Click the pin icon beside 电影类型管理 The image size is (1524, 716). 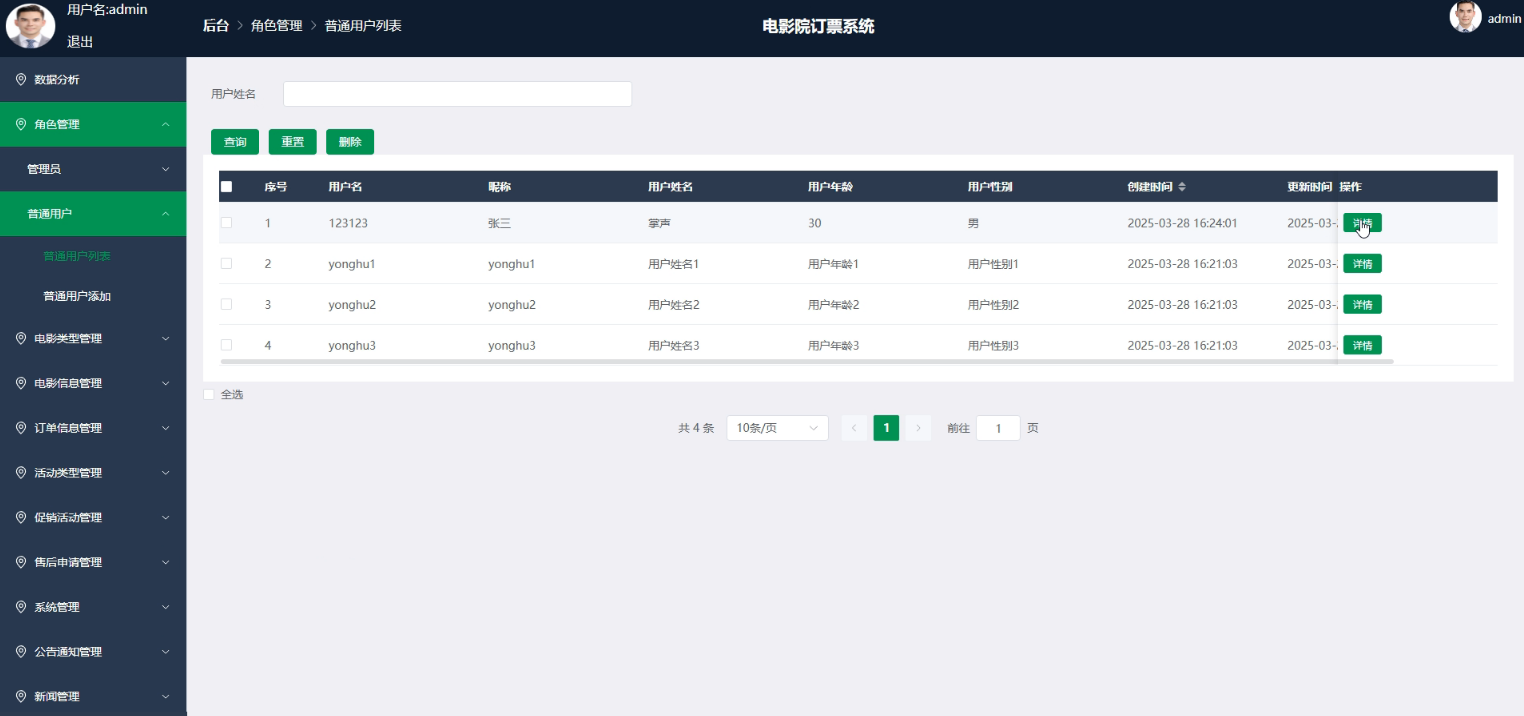pyautogui.click(x=21, y=338)
